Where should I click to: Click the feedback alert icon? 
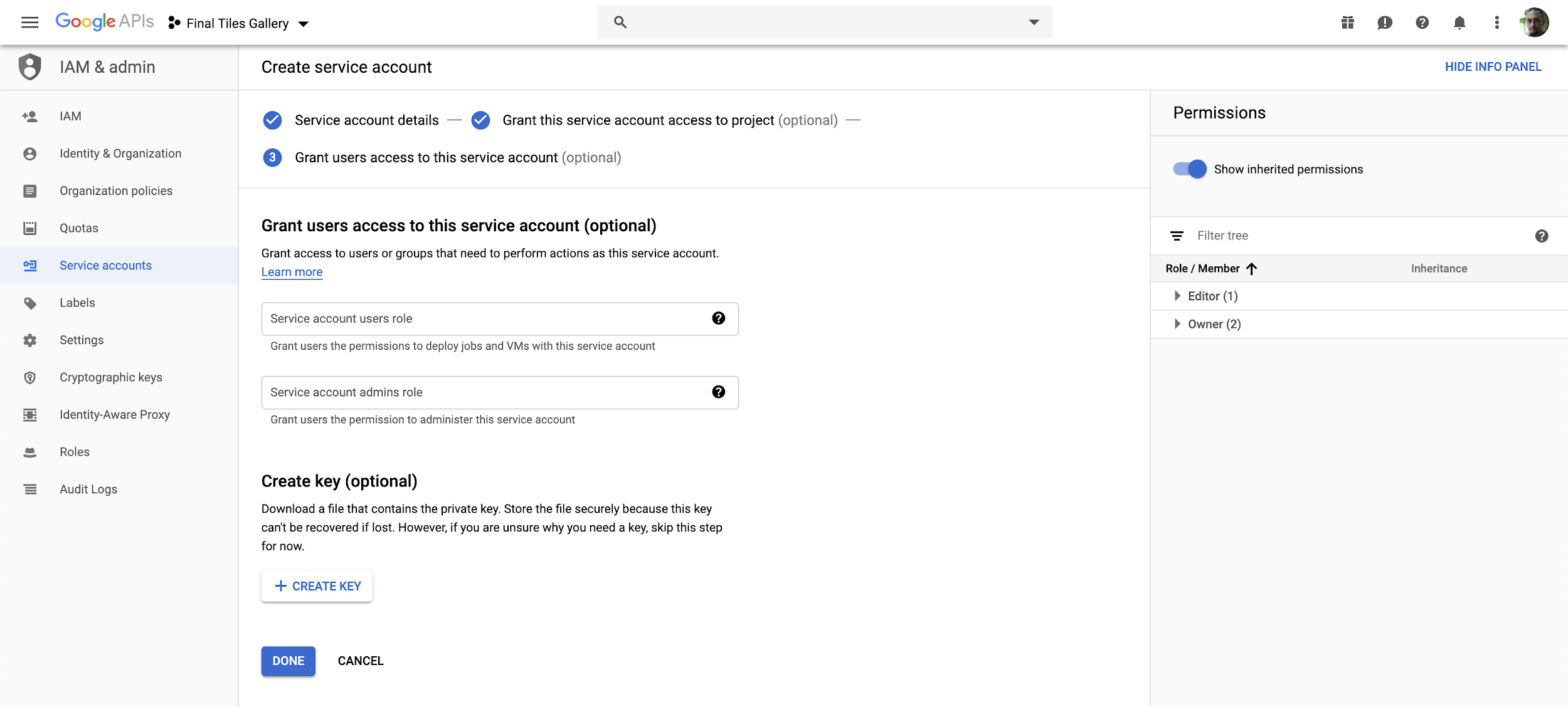tap(1385, 23)
